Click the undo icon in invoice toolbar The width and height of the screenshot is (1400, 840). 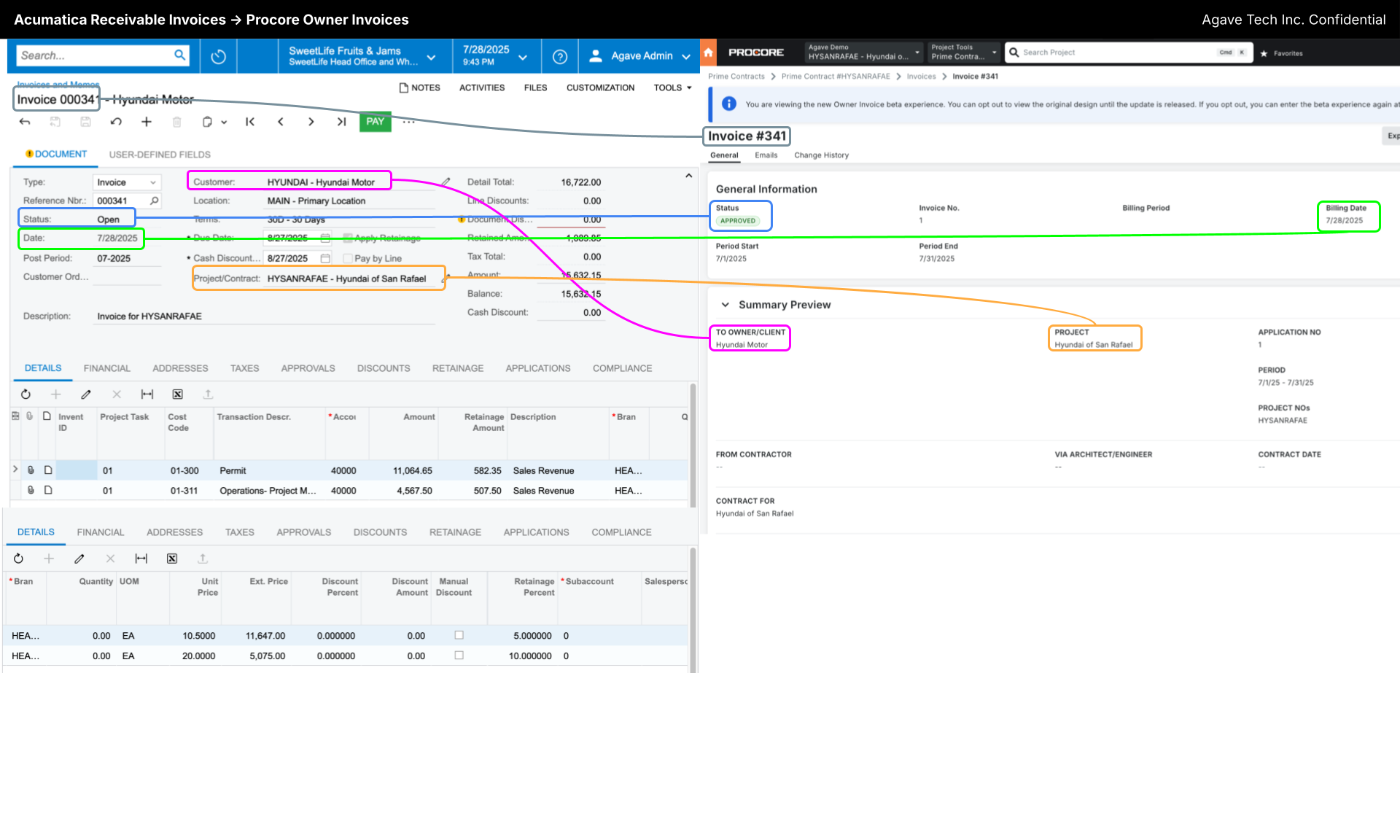pyautogui.click(x=116, y=122)
